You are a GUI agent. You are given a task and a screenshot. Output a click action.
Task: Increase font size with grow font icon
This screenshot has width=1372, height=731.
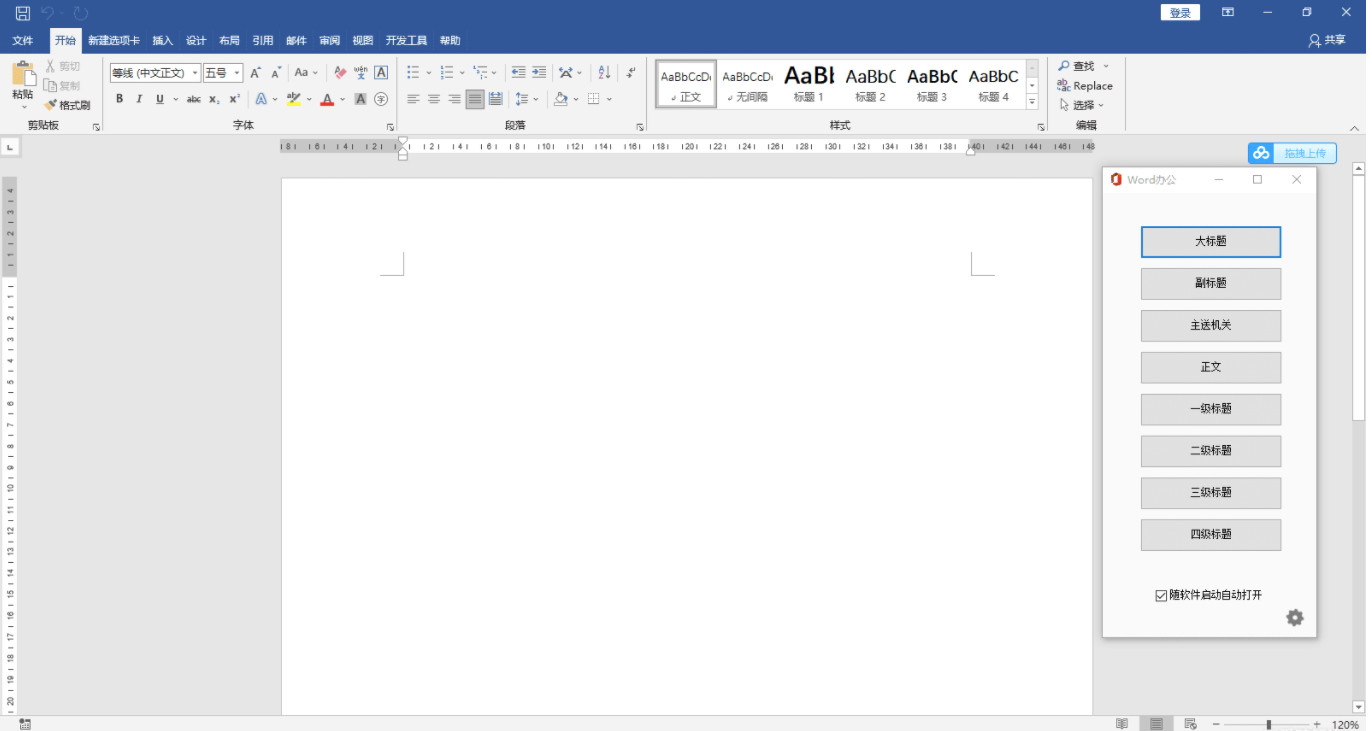coord(255,73)
